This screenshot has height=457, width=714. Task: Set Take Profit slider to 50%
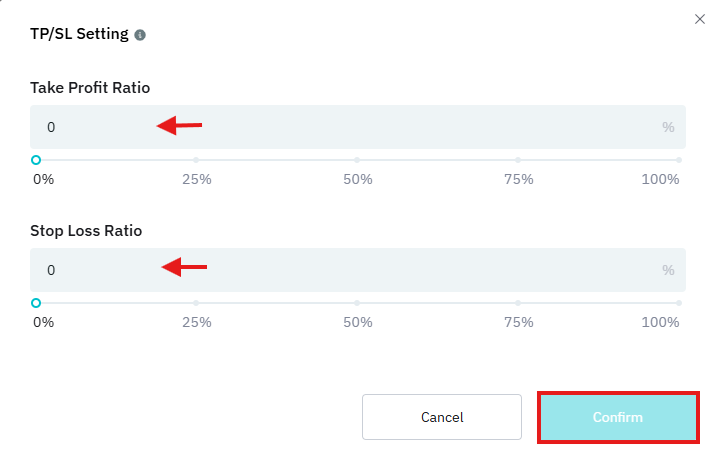pos(357,160)
